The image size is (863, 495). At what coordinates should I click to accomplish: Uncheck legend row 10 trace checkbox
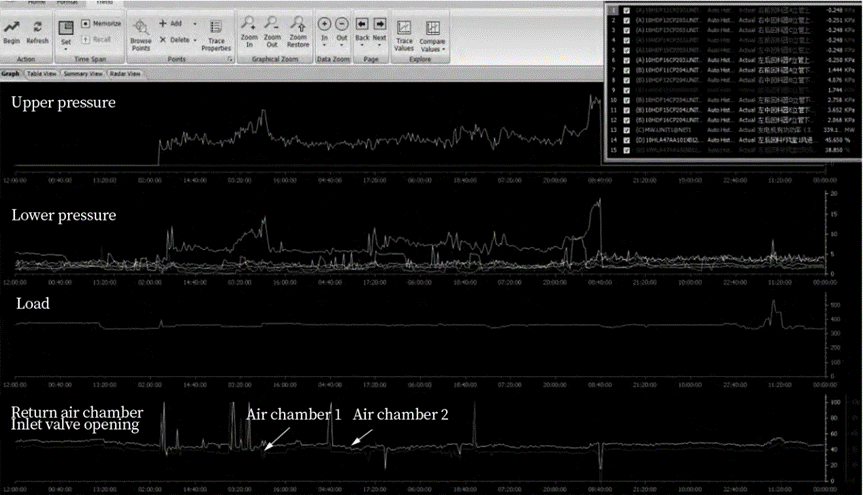coord(626,100)
